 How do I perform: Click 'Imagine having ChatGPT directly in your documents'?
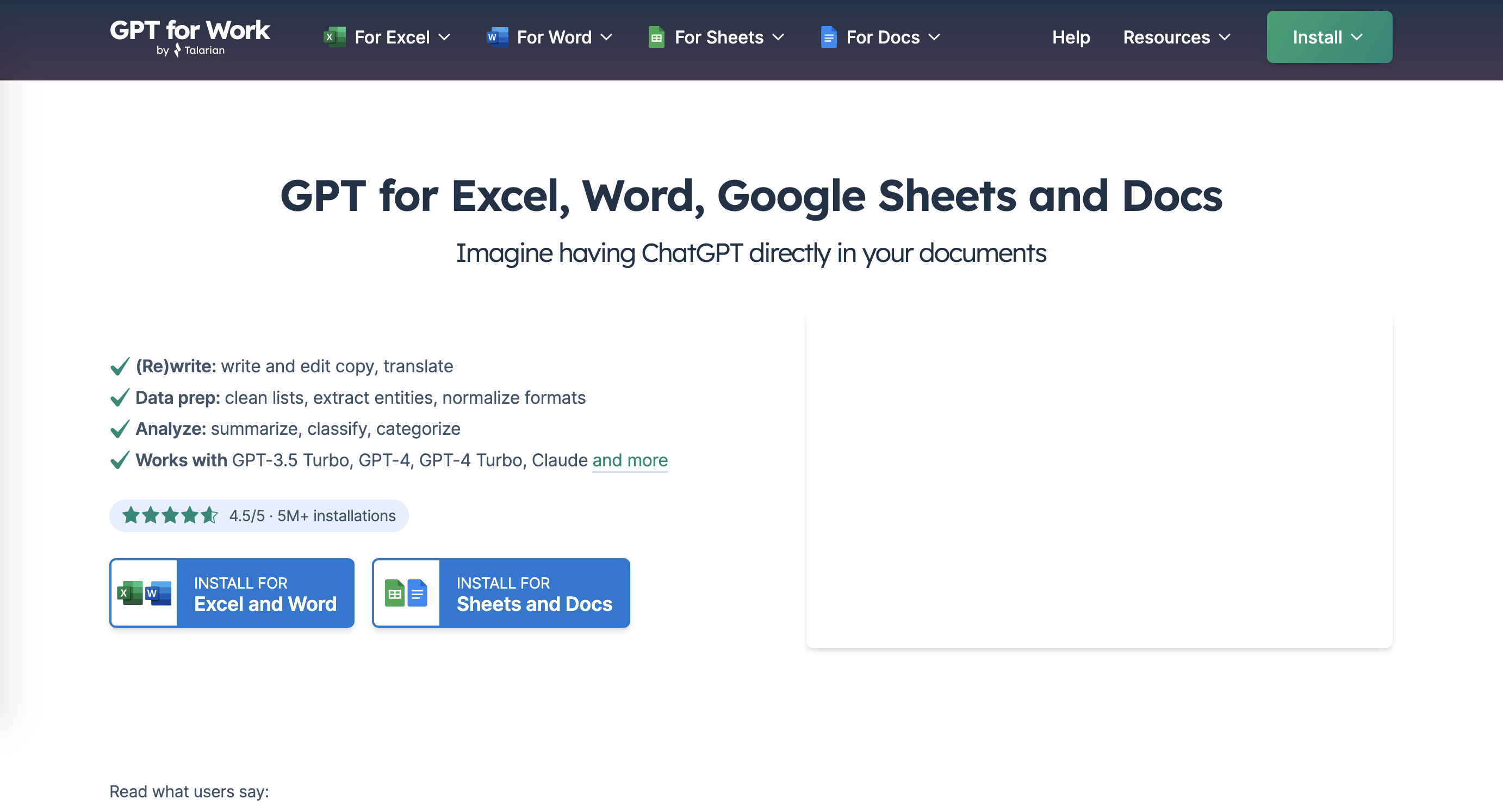pyautogui.click(x=751, y=253)
